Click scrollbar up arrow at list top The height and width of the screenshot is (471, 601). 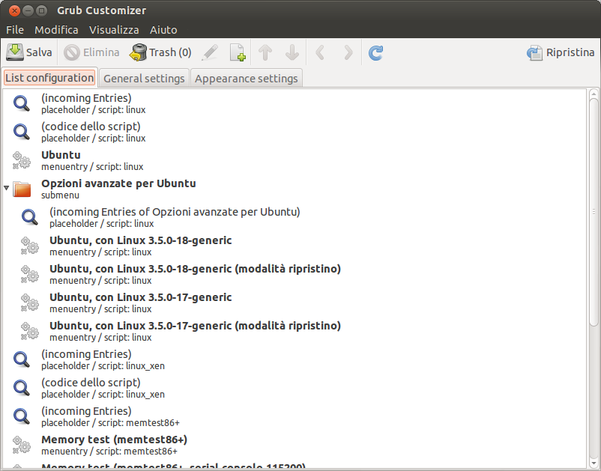tap(593, 94)
